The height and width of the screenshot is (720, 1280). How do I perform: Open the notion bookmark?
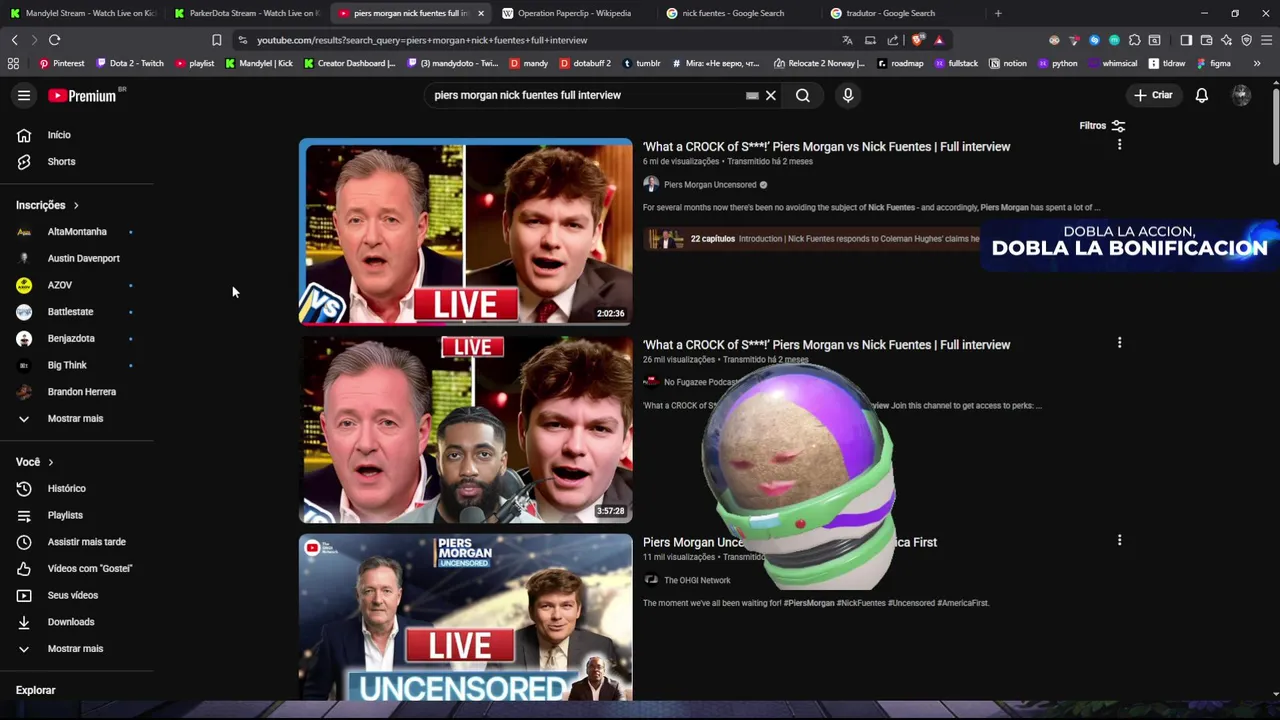[x=1008, y=63]
